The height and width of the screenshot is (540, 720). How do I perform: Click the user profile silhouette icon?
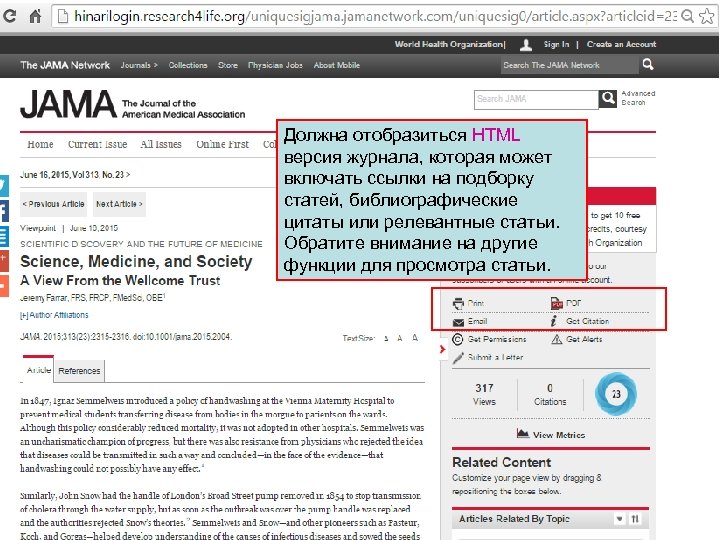point(526,45)
